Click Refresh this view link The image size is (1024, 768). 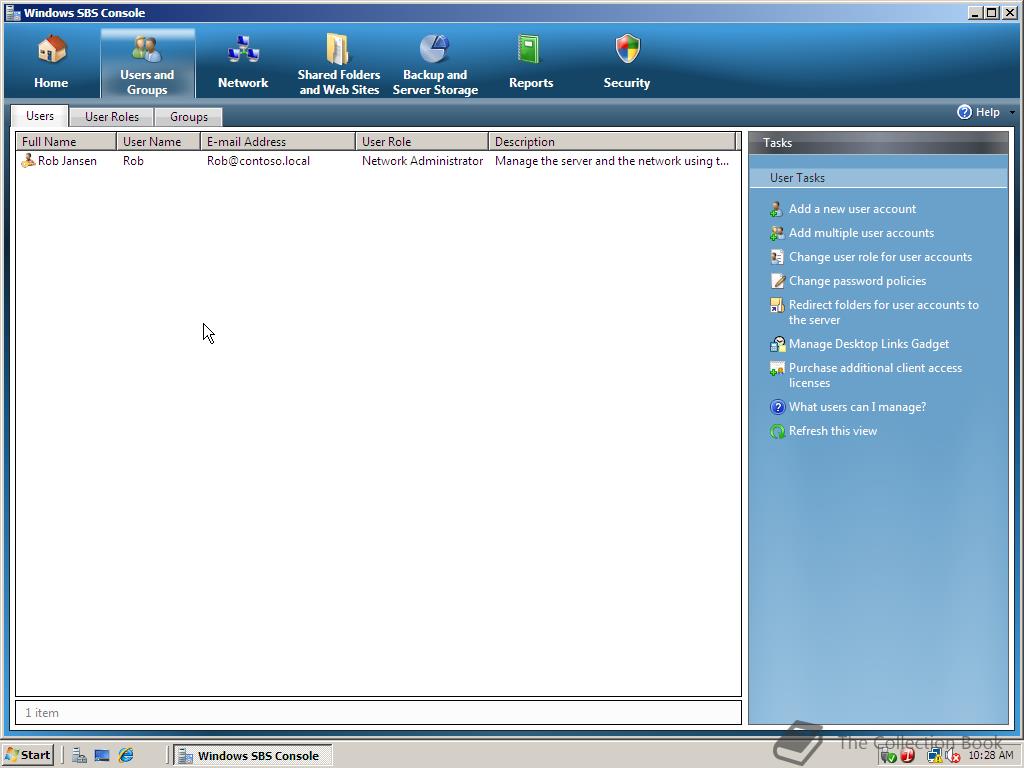(x=833, y=431)
